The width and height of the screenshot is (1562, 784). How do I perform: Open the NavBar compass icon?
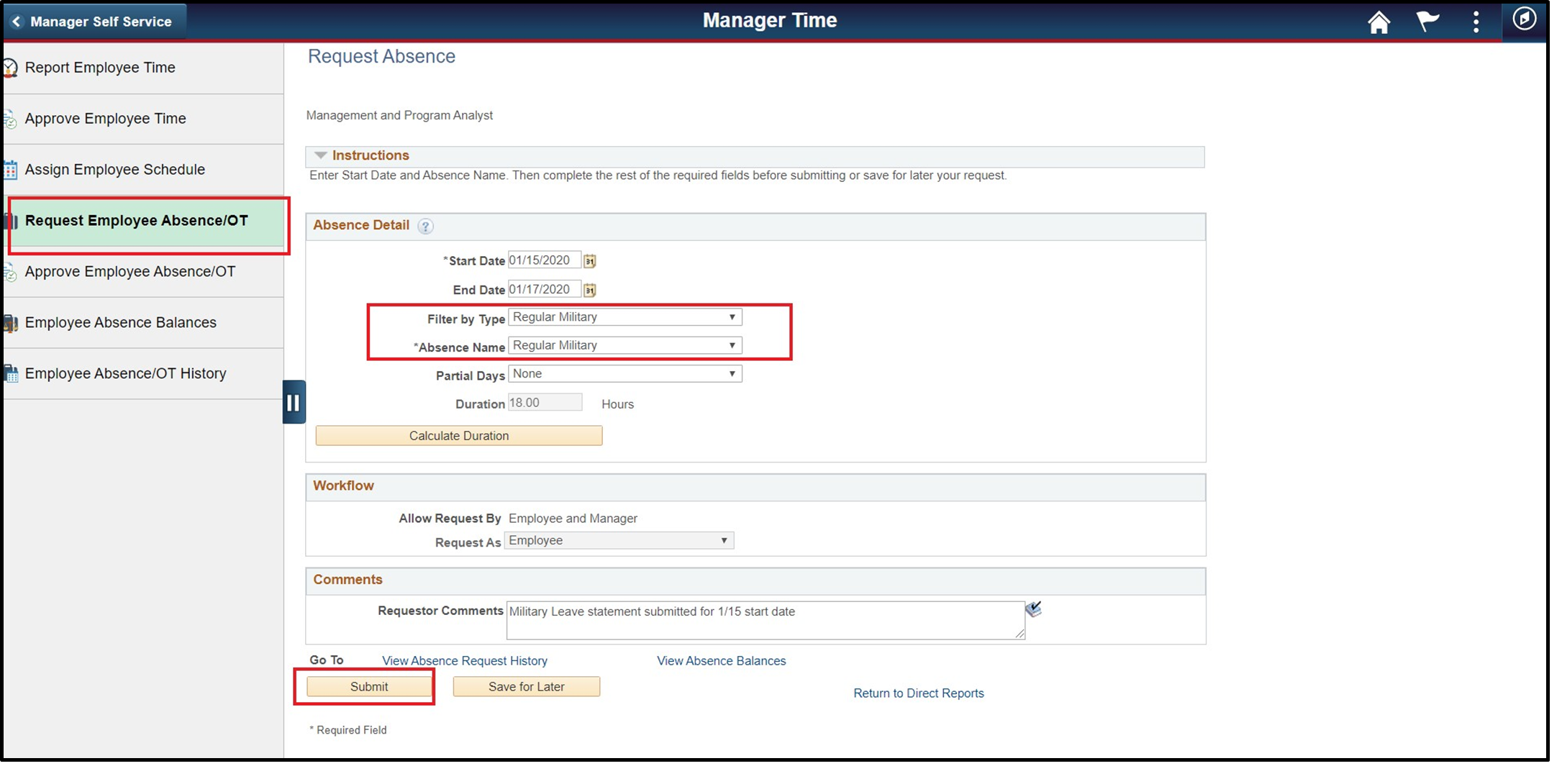1525,22
